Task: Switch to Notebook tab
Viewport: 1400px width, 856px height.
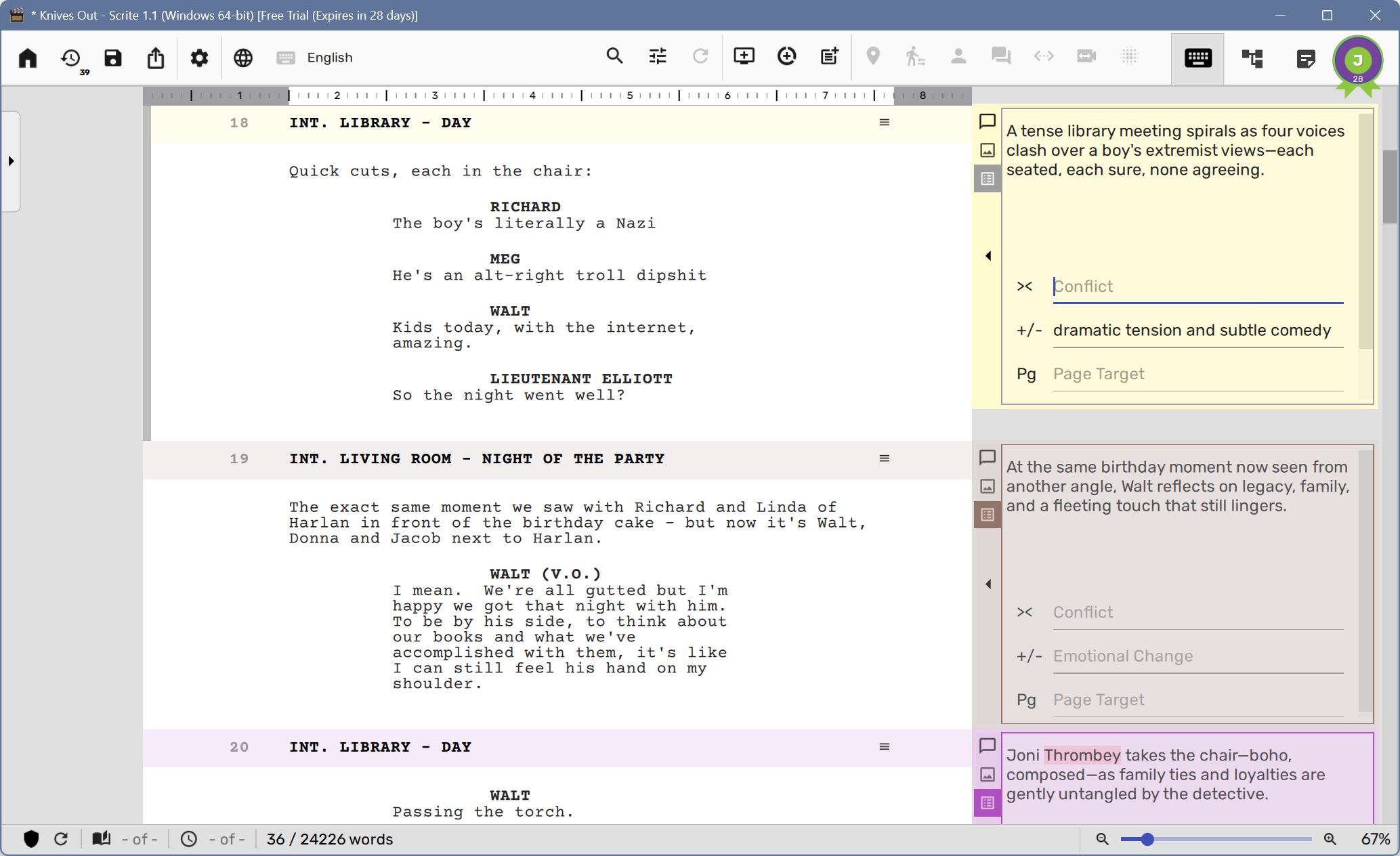Action: click(x=1305, y=59)
